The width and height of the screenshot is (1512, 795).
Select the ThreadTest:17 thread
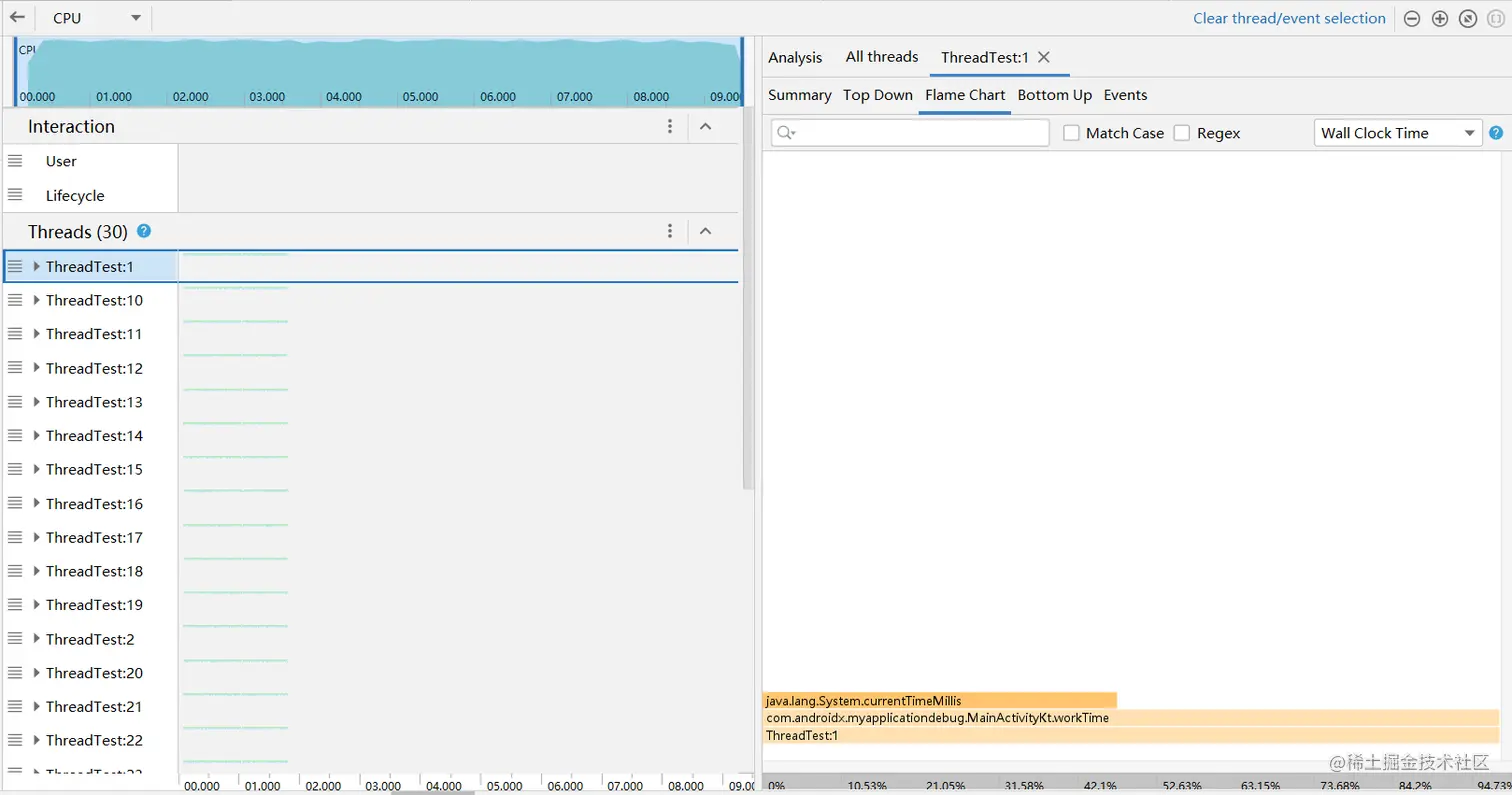pos(94,537)
